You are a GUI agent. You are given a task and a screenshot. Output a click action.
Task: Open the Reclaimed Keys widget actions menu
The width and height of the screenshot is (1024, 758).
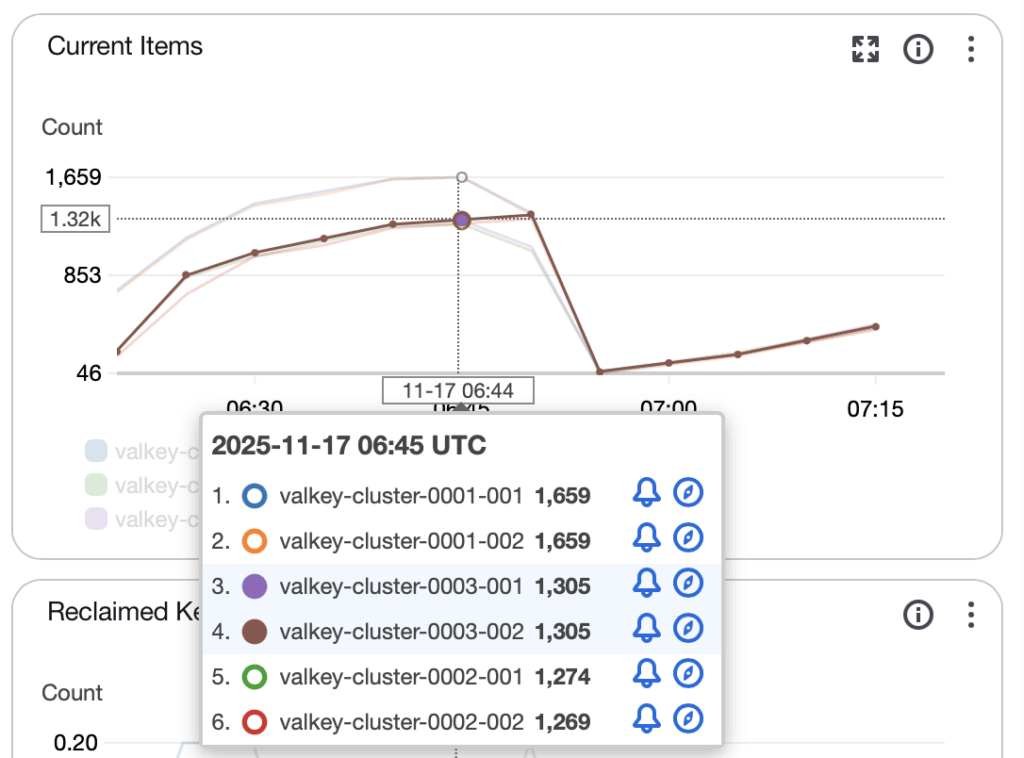970,615
